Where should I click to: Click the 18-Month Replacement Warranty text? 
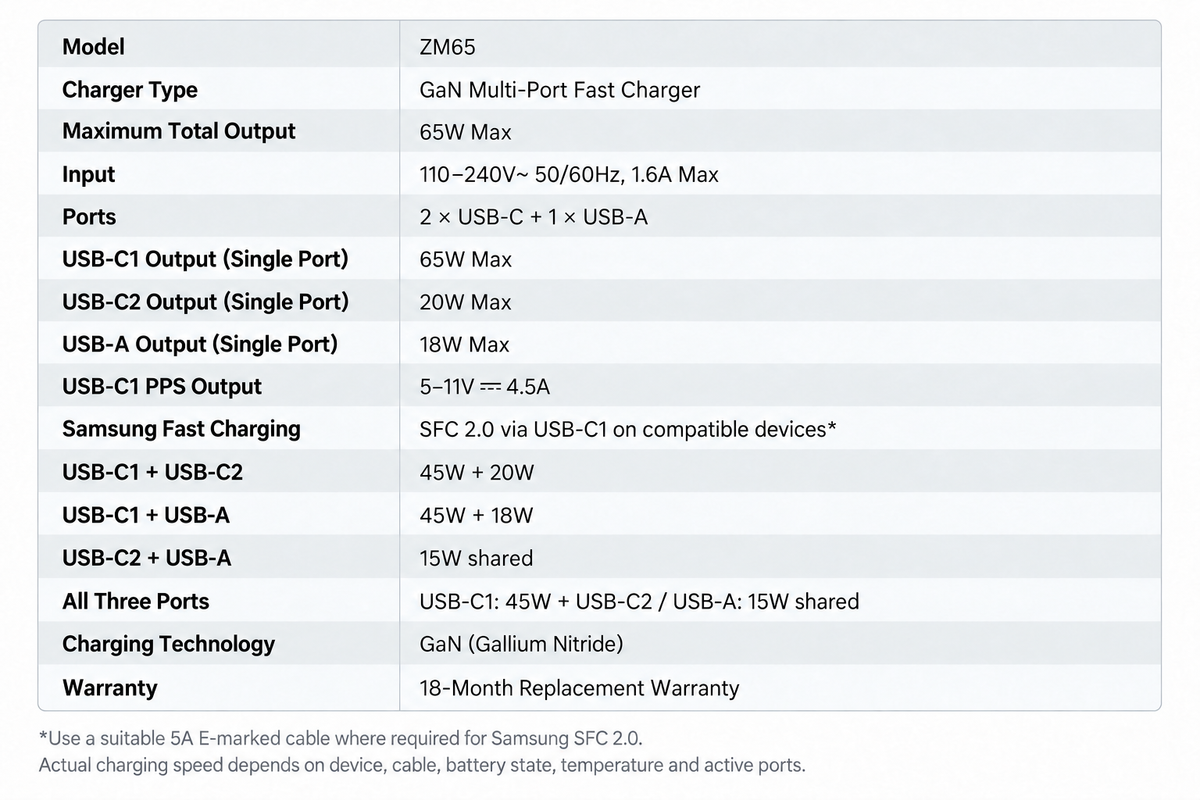click(580, 688)
